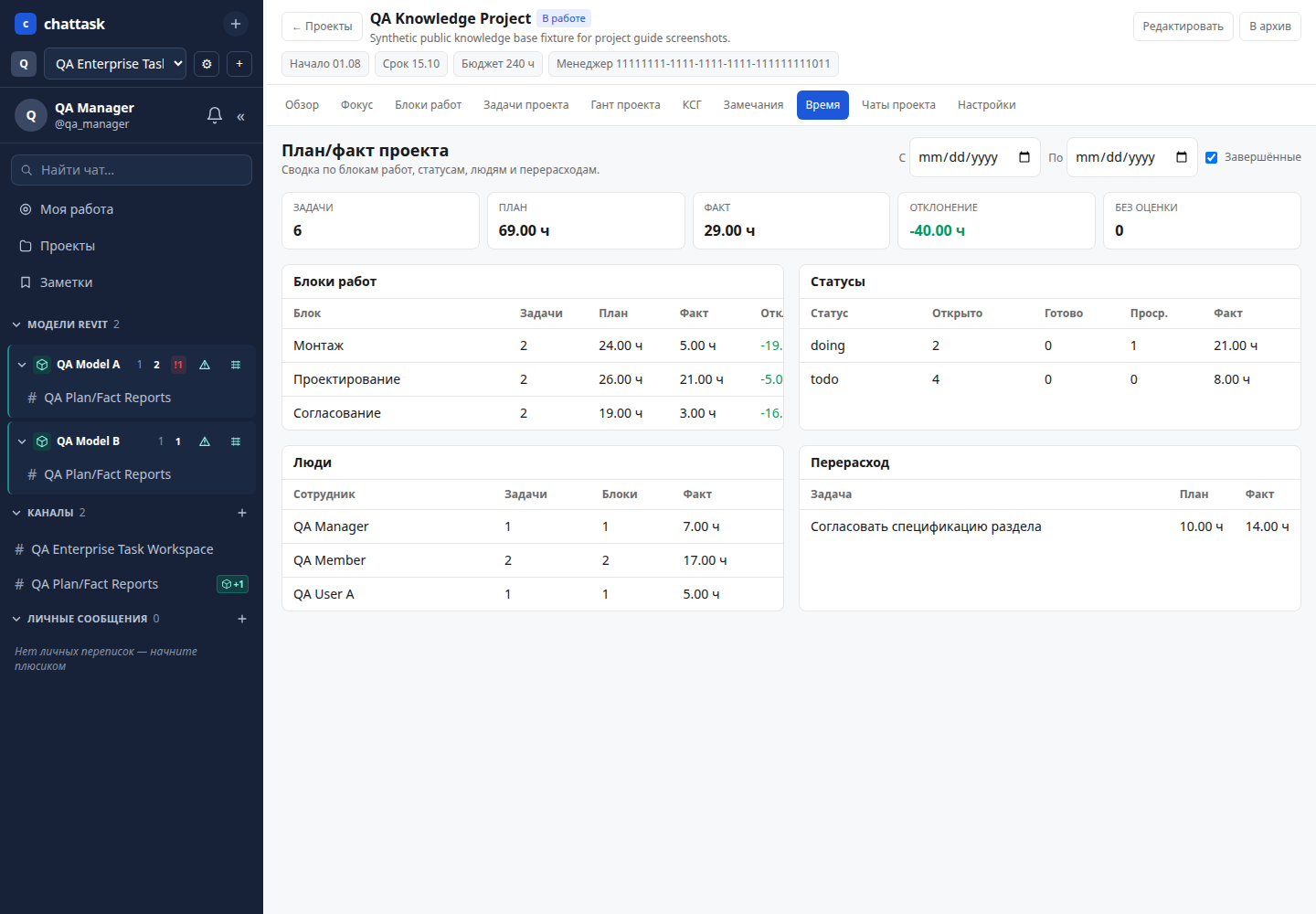Image resolution: width=1316 pixels, height=914 pixels.
Task: Click the Согласование block row
Action: (x=533, y=413)
